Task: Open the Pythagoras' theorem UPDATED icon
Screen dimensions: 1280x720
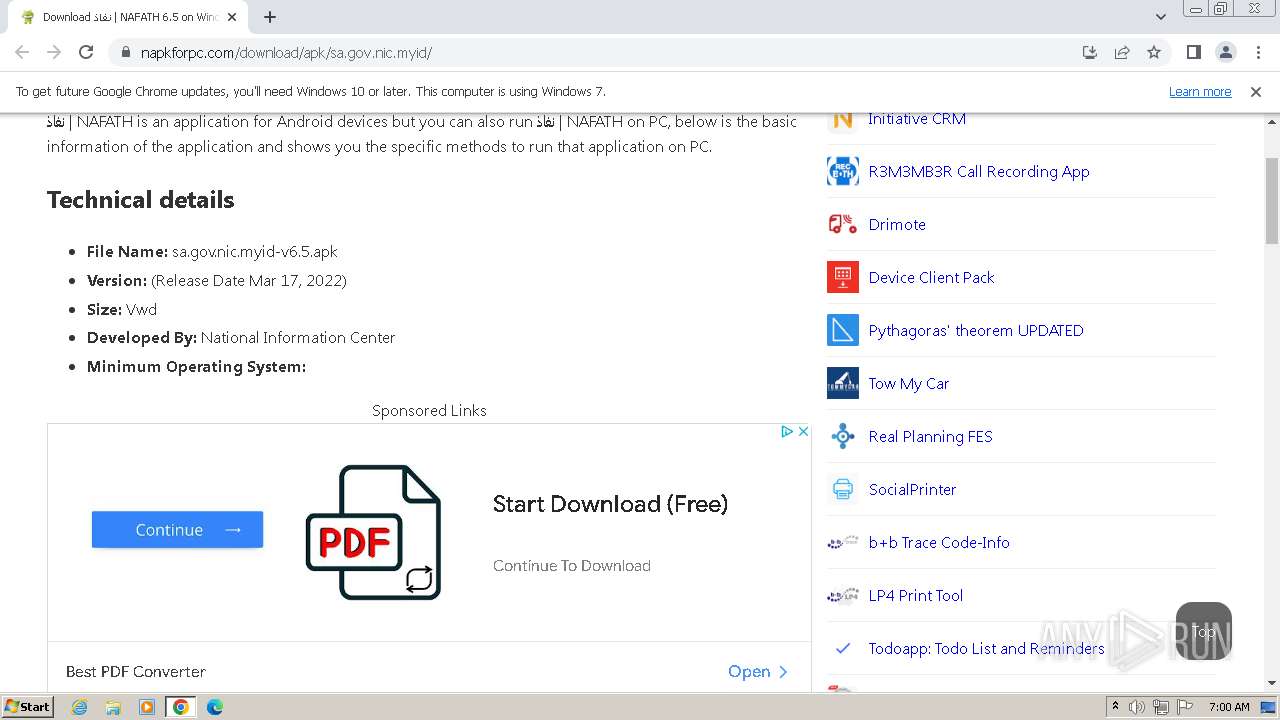Action: (843, 330)
